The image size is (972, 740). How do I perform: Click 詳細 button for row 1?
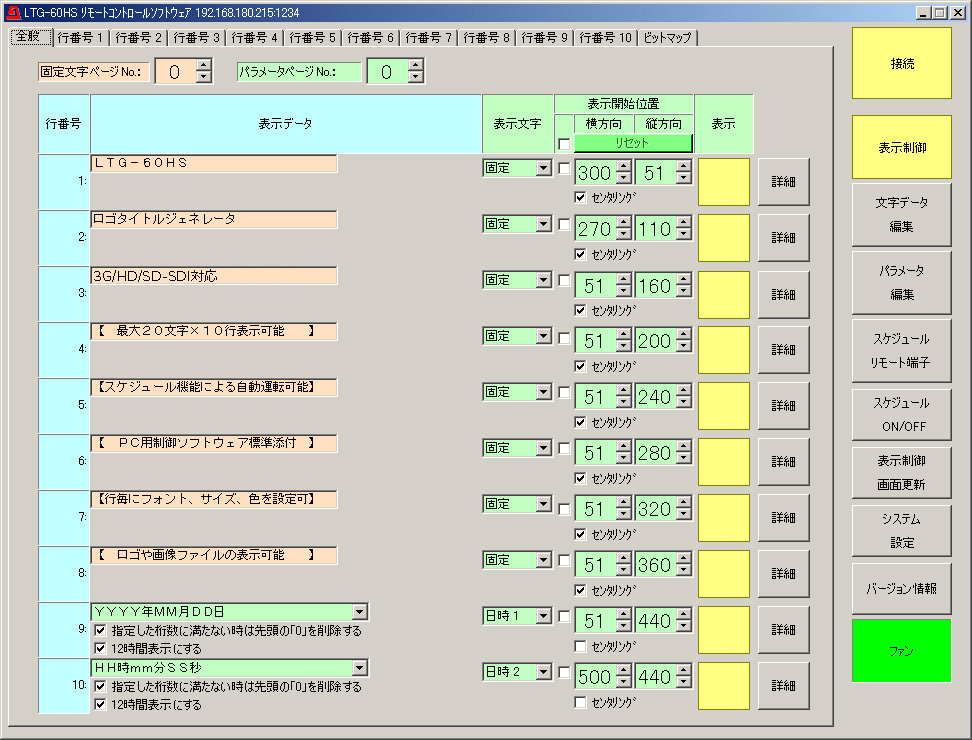783,181
